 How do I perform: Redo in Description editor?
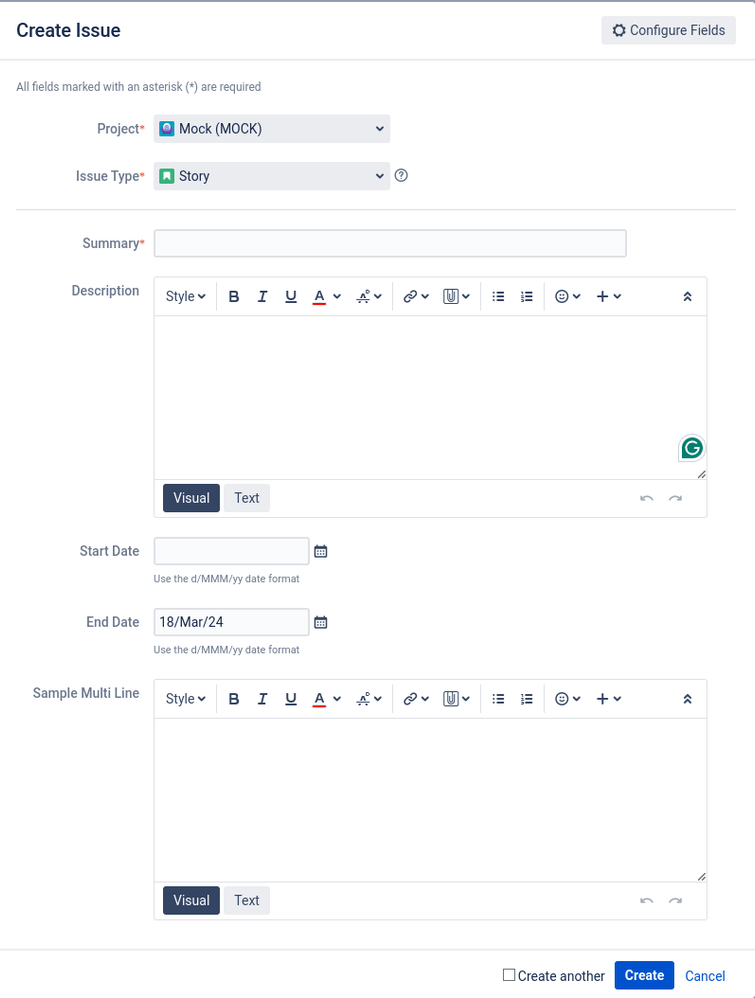pos(675,498)
